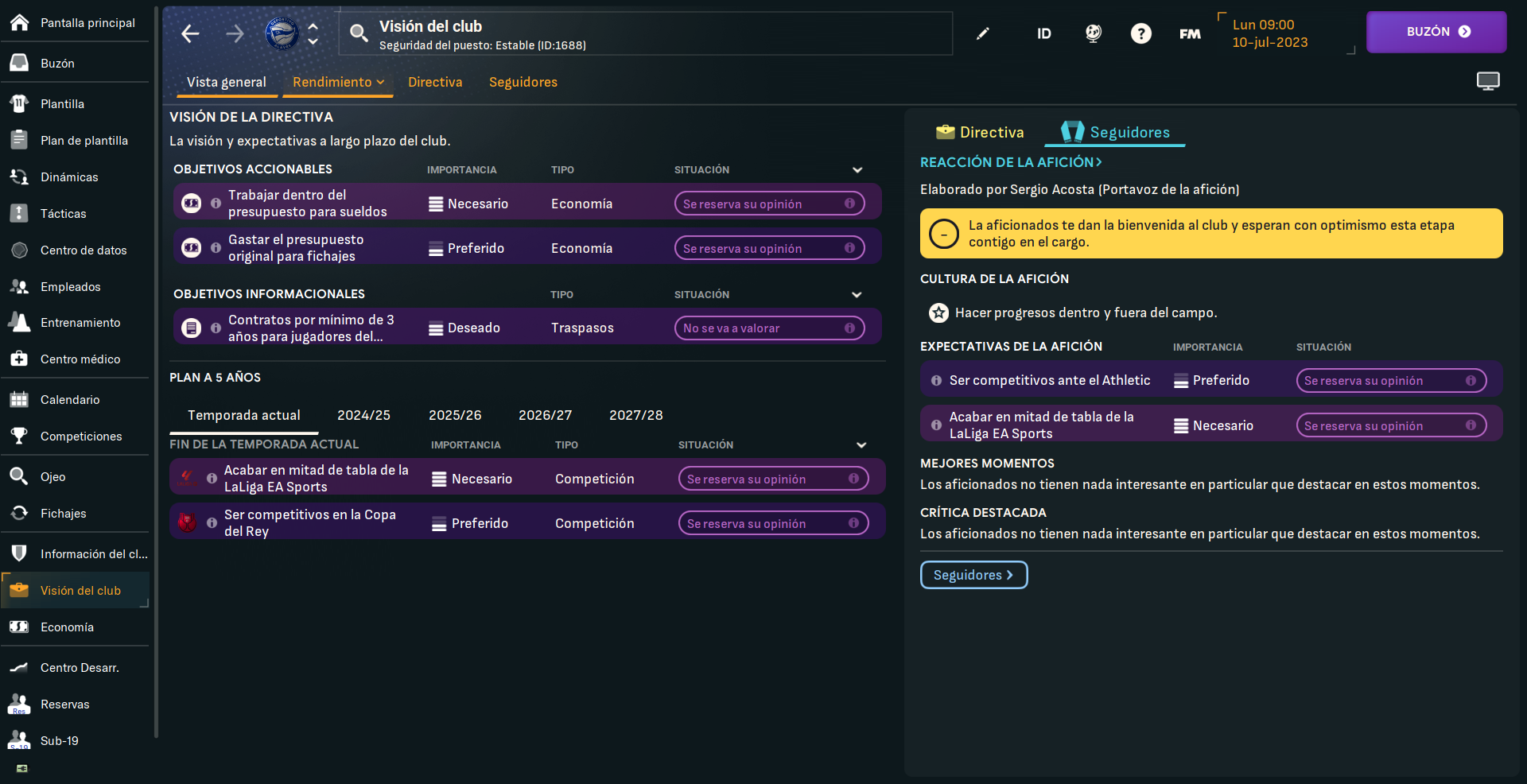Image resolution: width=1527 pixels, height=784 pixels.
Task: Open the FM menu
Action: tap(1190, 33)
